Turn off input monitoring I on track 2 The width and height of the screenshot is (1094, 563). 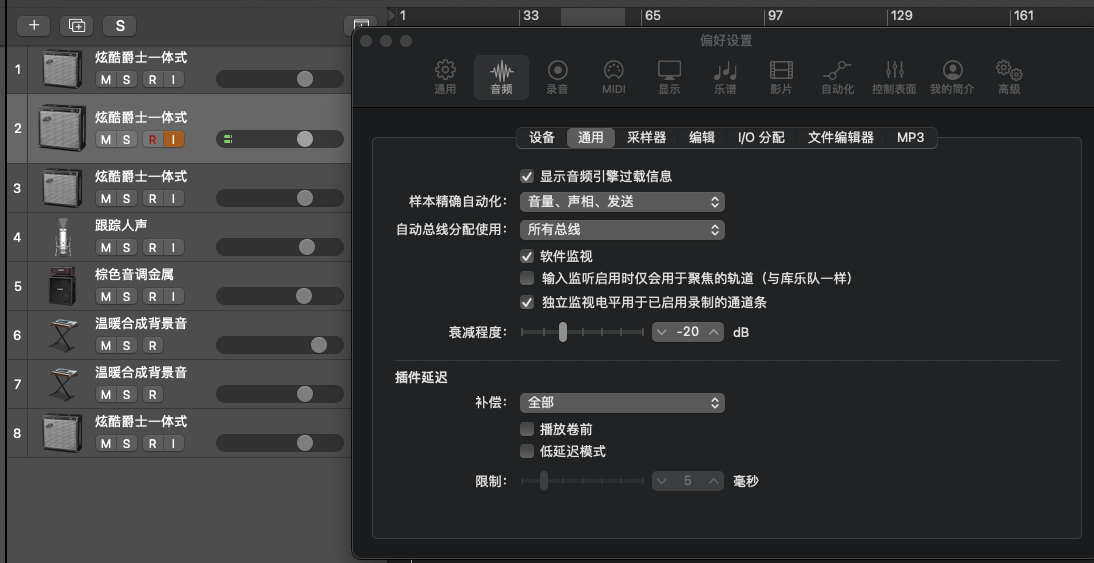click(173, 140)
